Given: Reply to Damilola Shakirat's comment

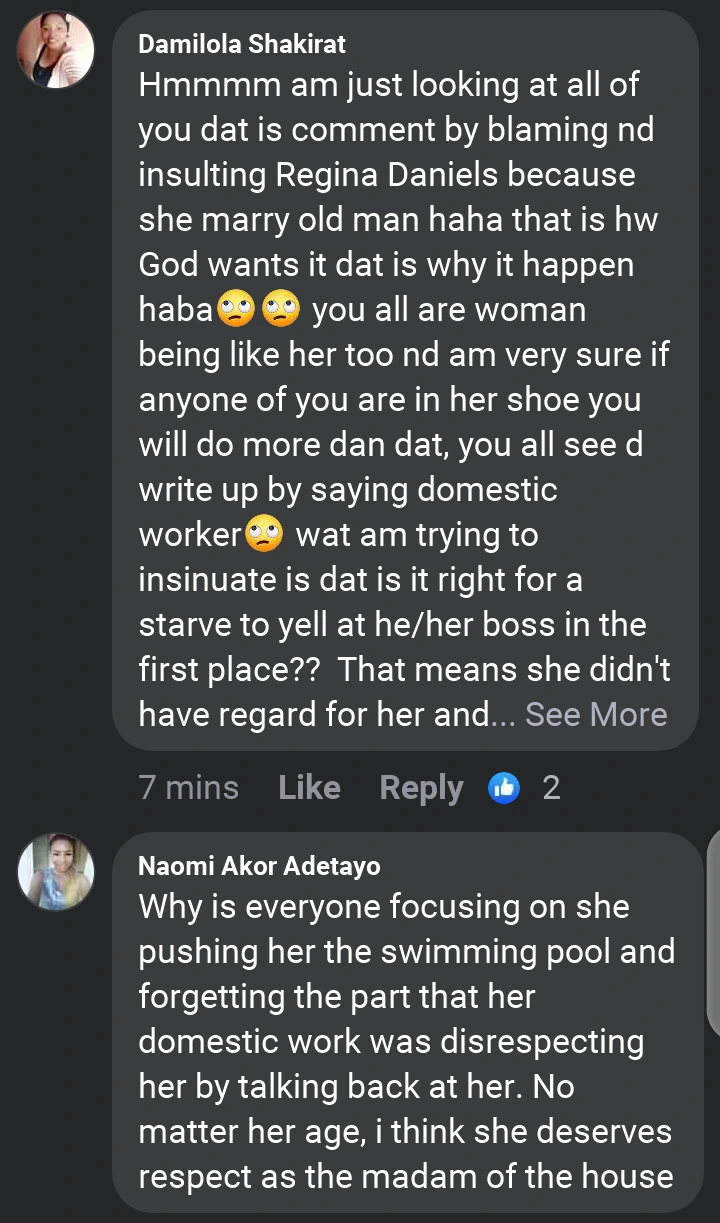Looking at the screenshot, I should pos(421,788).
